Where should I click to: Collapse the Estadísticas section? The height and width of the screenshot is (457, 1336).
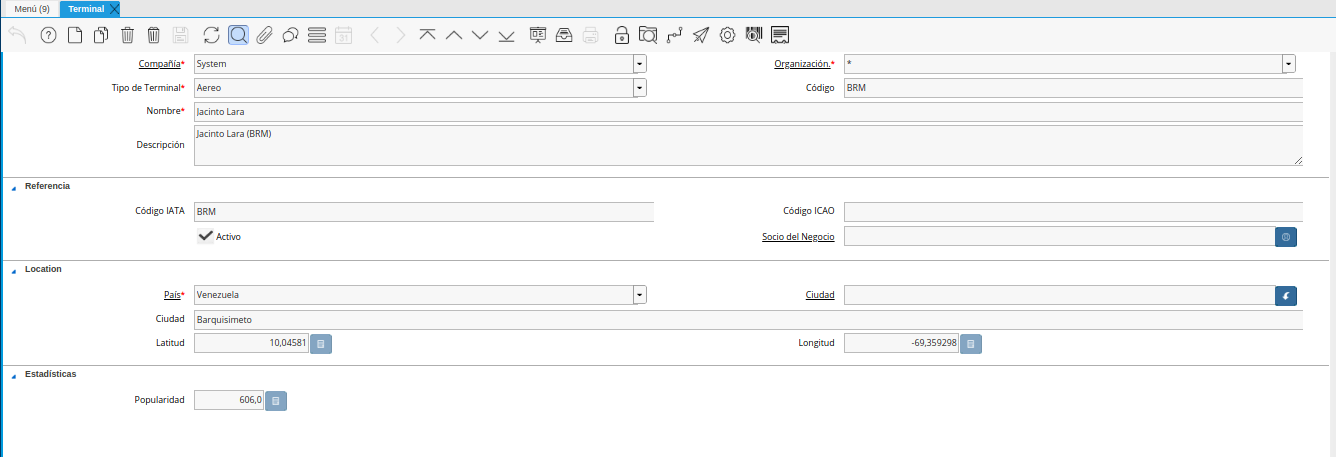click(x=14, y=375)
